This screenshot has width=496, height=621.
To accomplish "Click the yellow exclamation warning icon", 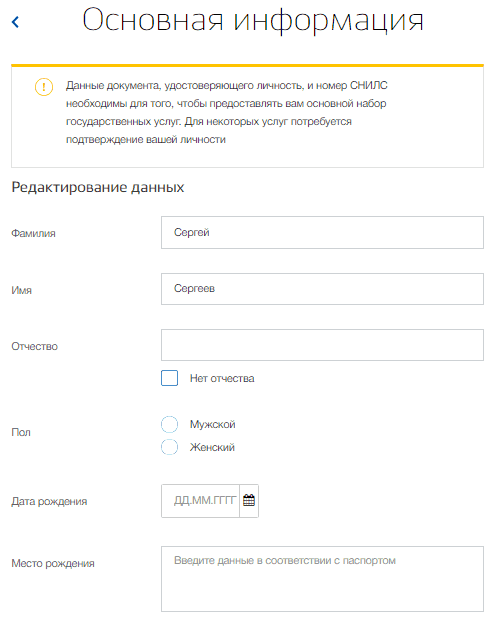I will [44, 87].
